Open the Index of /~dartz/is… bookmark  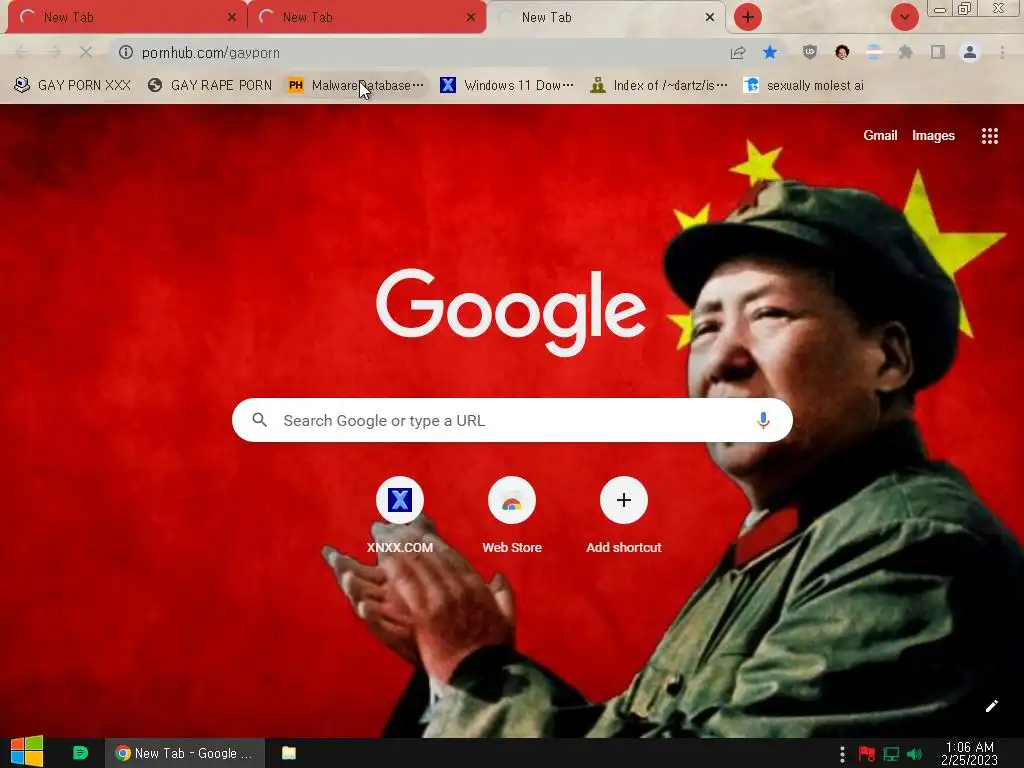[x=658, y=86]
